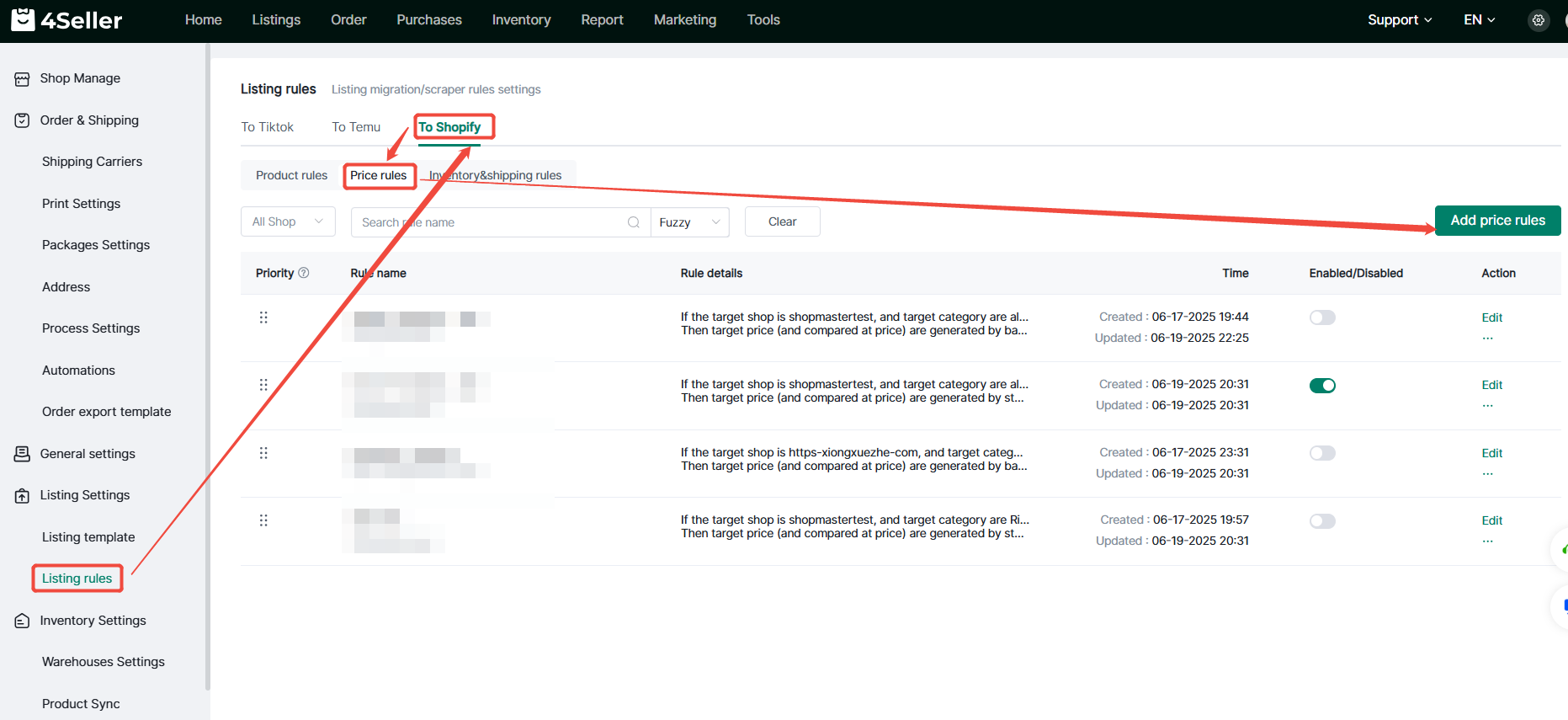Select Listing rules in sidebar
The height and width of the screenshot is (720, 1568).
77,579
